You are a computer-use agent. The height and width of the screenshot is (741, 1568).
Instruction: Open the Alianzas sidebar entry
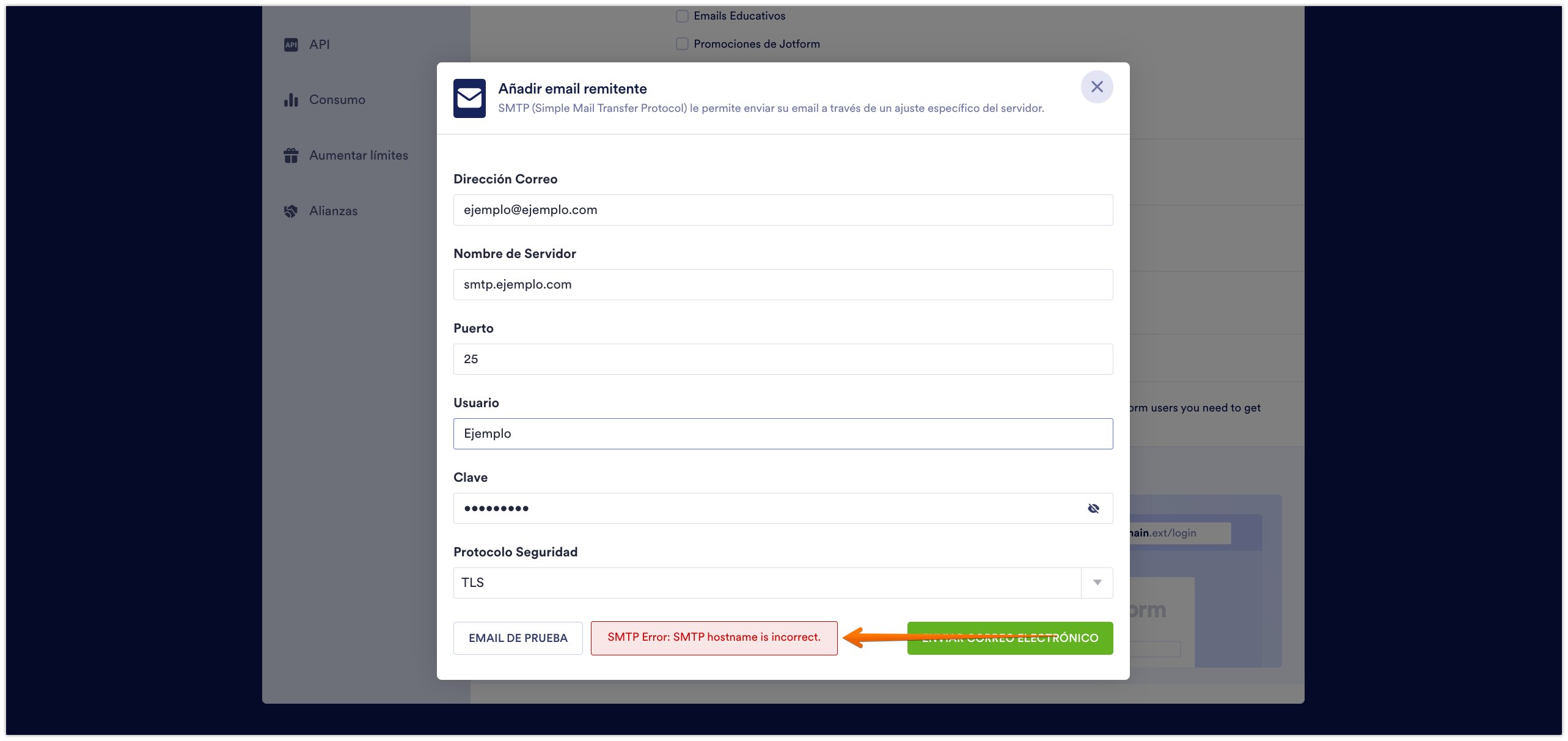(333, 211)
